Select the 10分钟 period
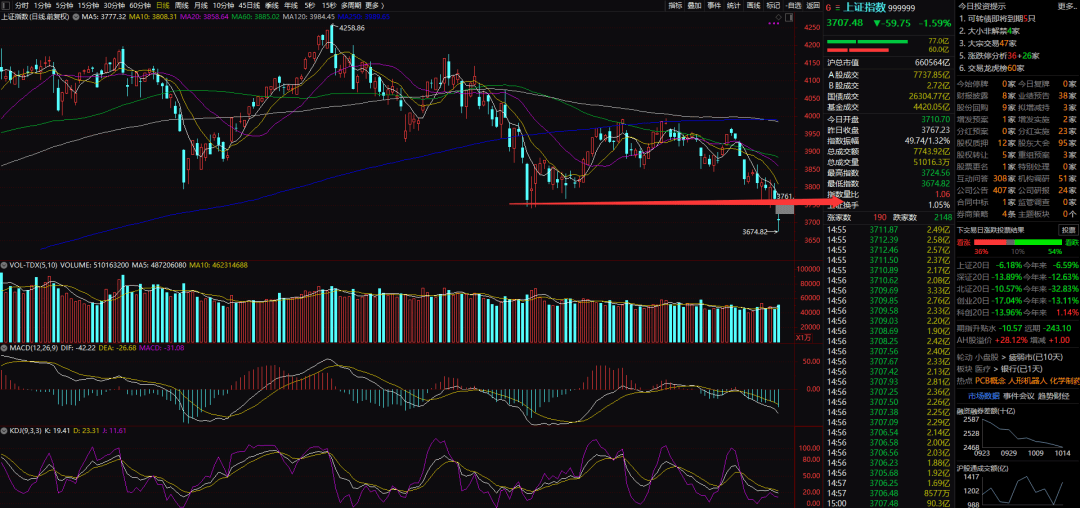The height and width of the screenshot is (508, 1080). point(223,6)
